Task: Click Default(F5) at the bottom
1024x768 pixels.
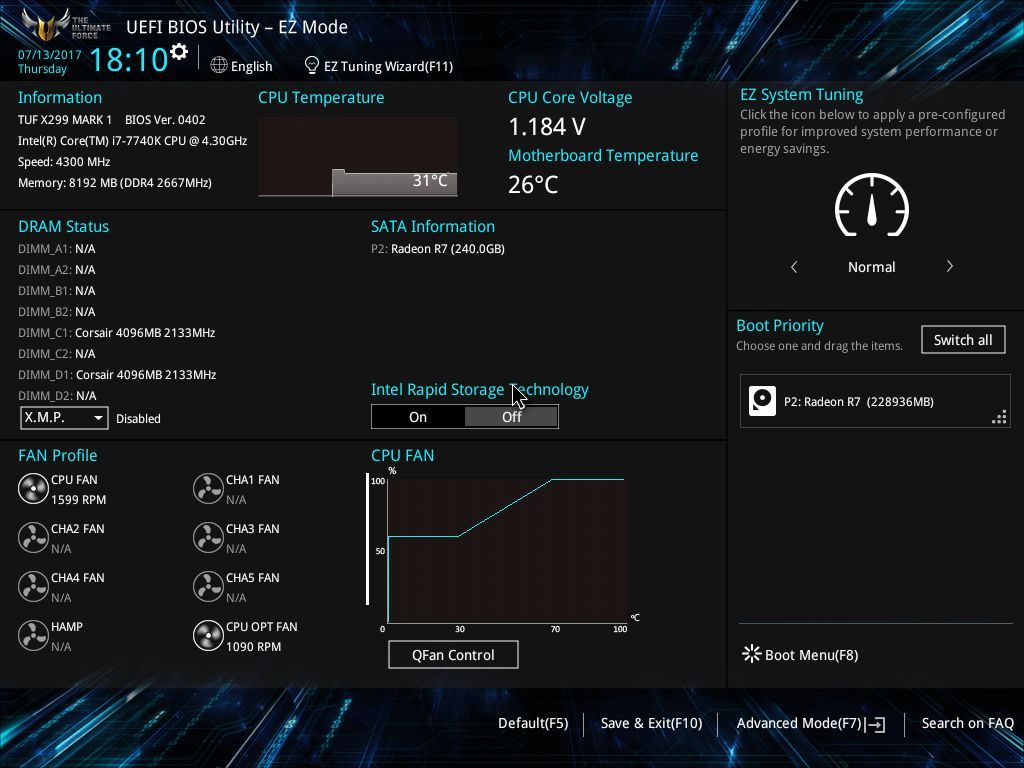Action: point(533,723)
